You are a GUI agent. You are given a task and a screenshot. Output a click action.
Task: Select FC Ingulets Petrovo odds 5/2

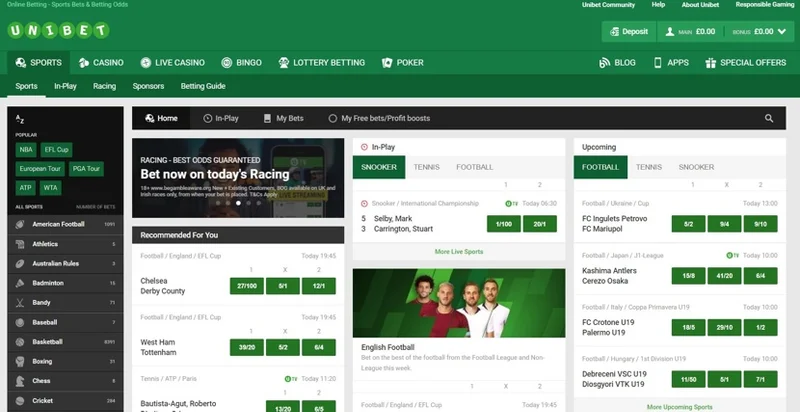(x=689, y=224)
